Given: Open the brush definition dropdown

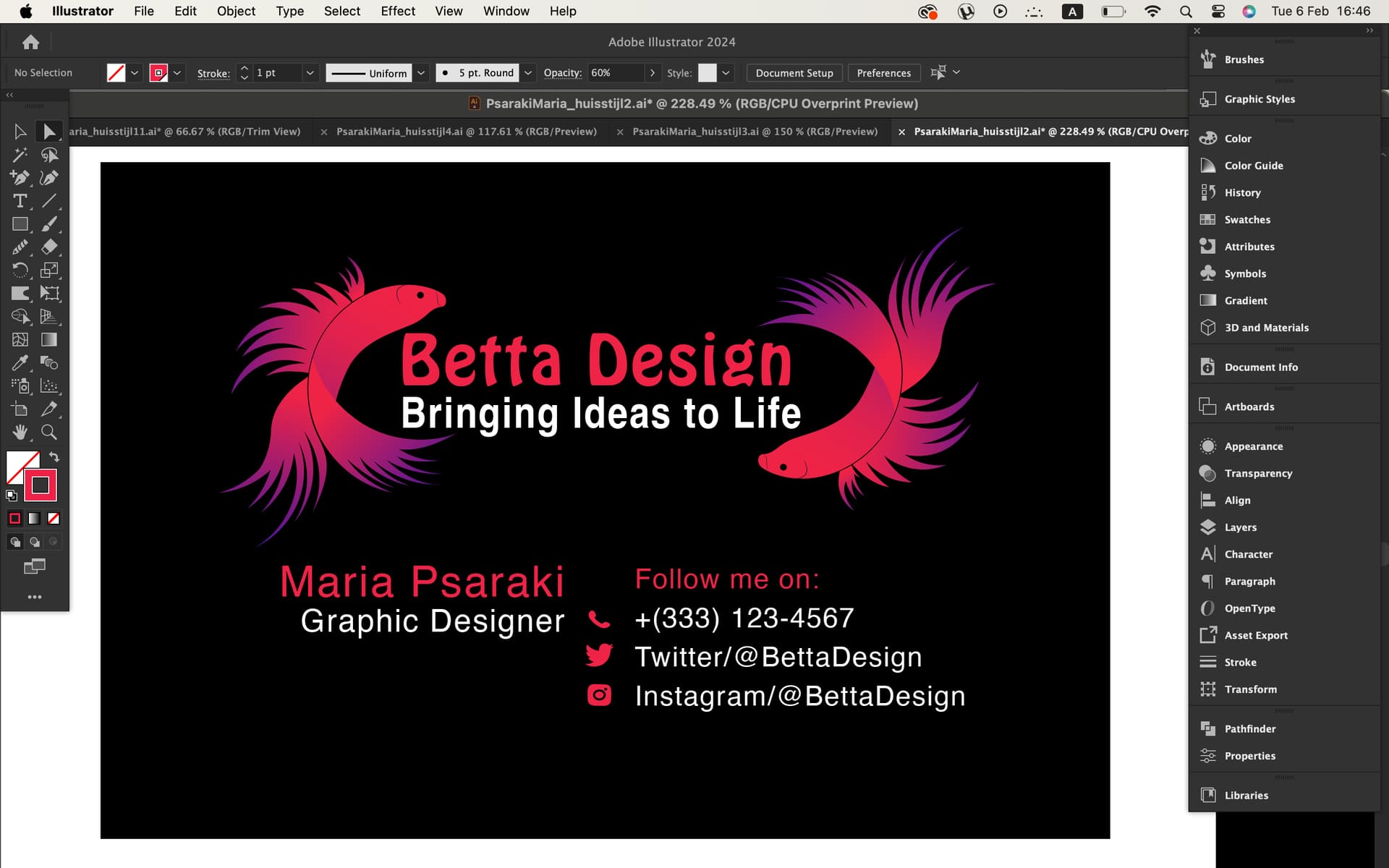Looking at the screenshot, I should click(x=528, y=73).
